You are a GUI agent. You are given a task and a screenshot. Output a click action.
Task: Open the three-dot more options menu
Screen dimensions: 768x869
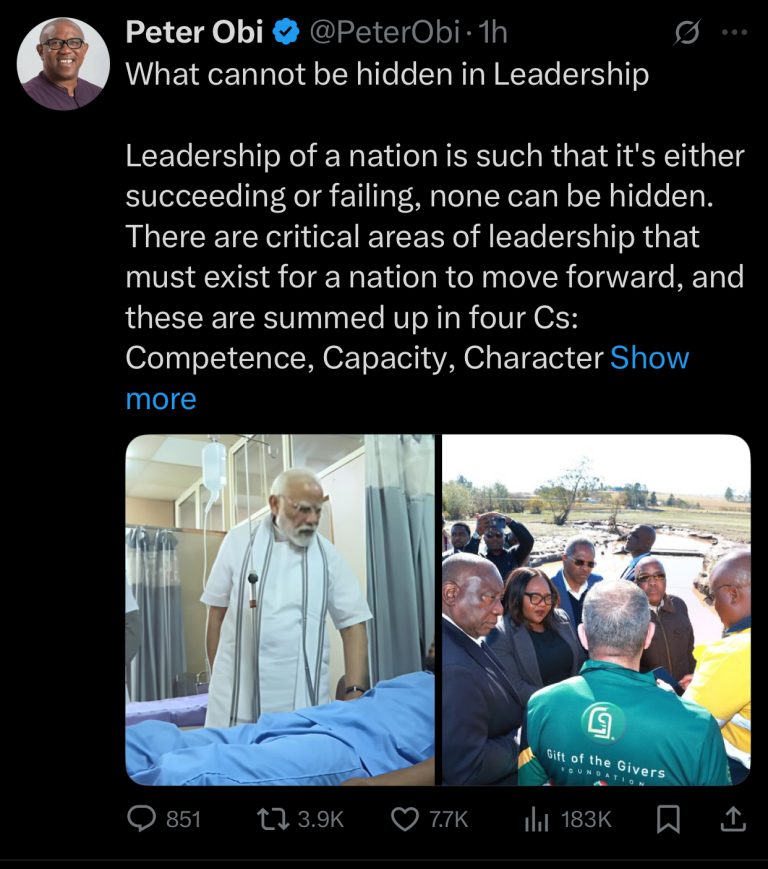pyautogui.click(x=735, y=32)
